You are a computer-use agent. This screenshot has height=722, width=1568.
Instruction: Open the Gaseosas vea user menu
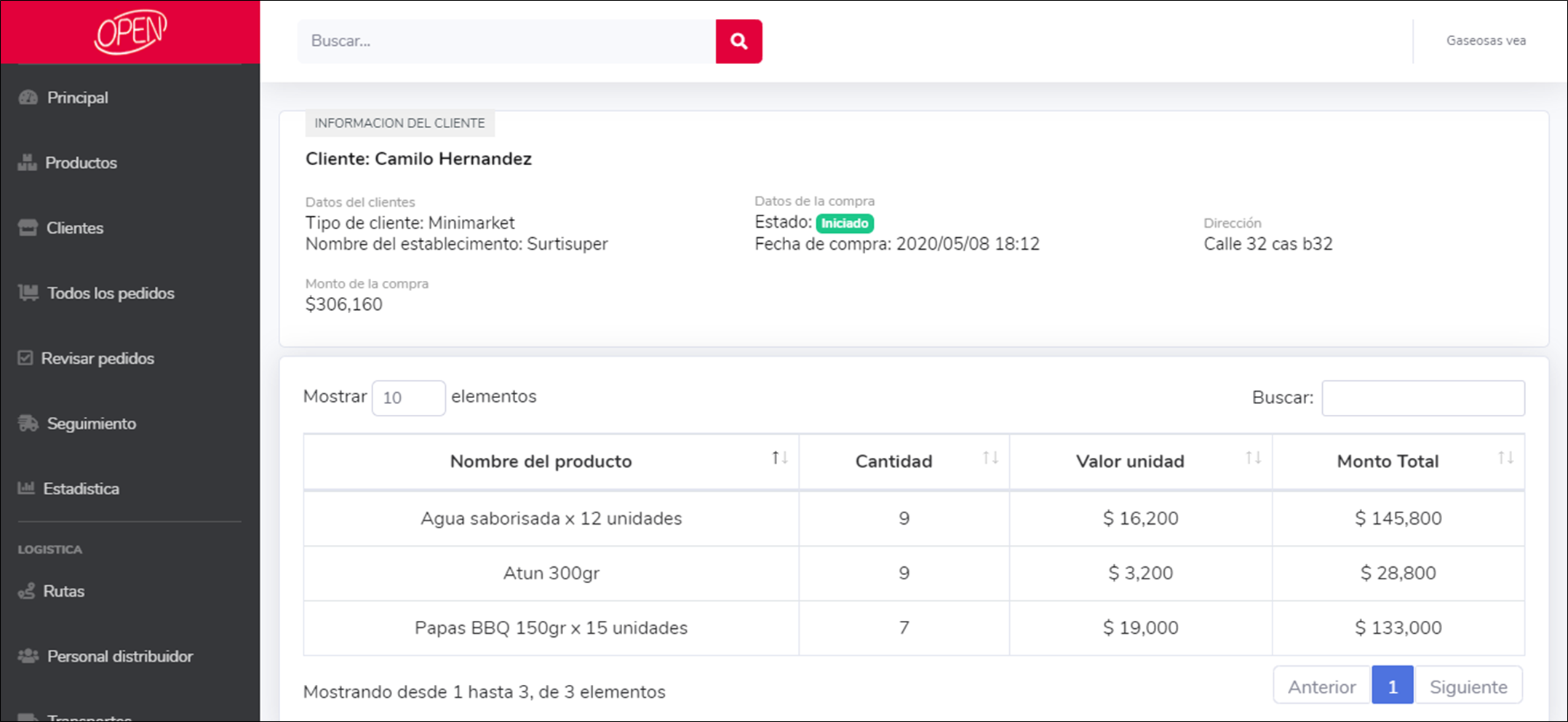click(1486, 41)
